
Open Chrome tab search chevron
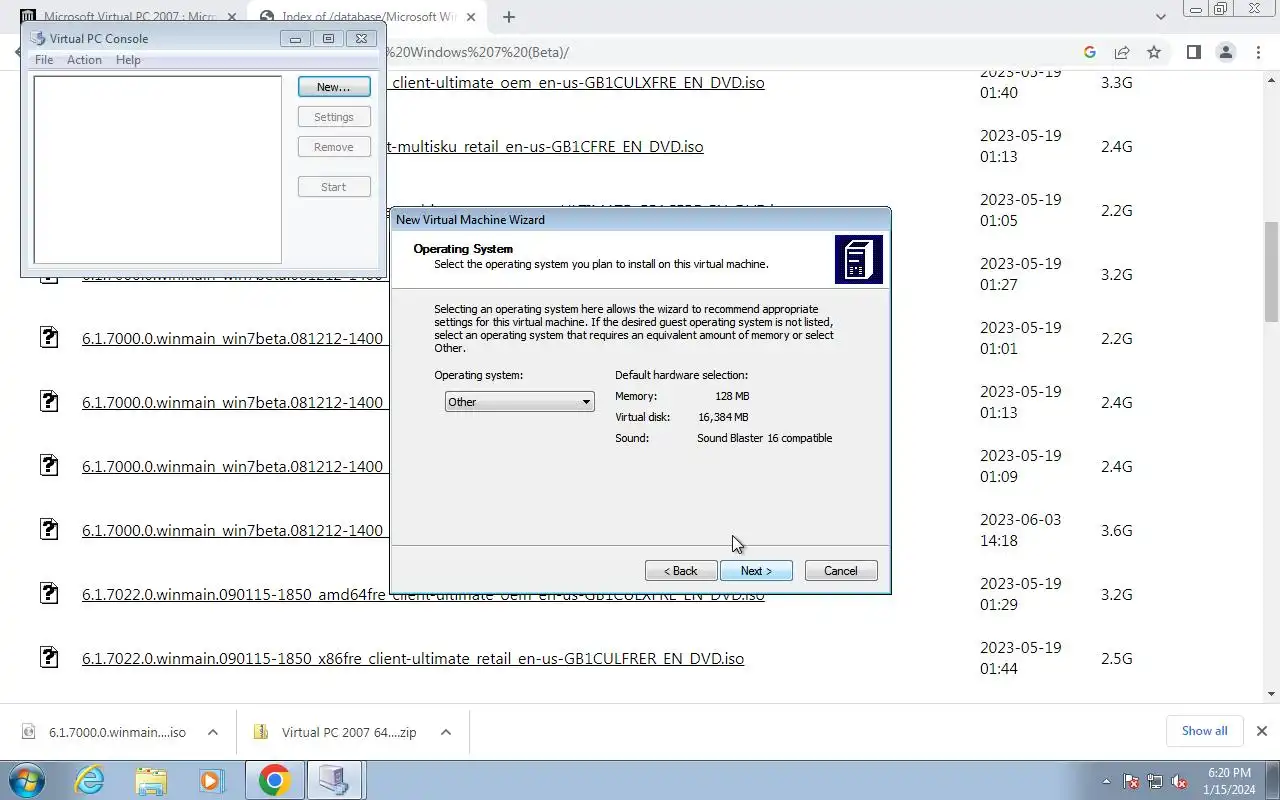[x=1160, y=17]
